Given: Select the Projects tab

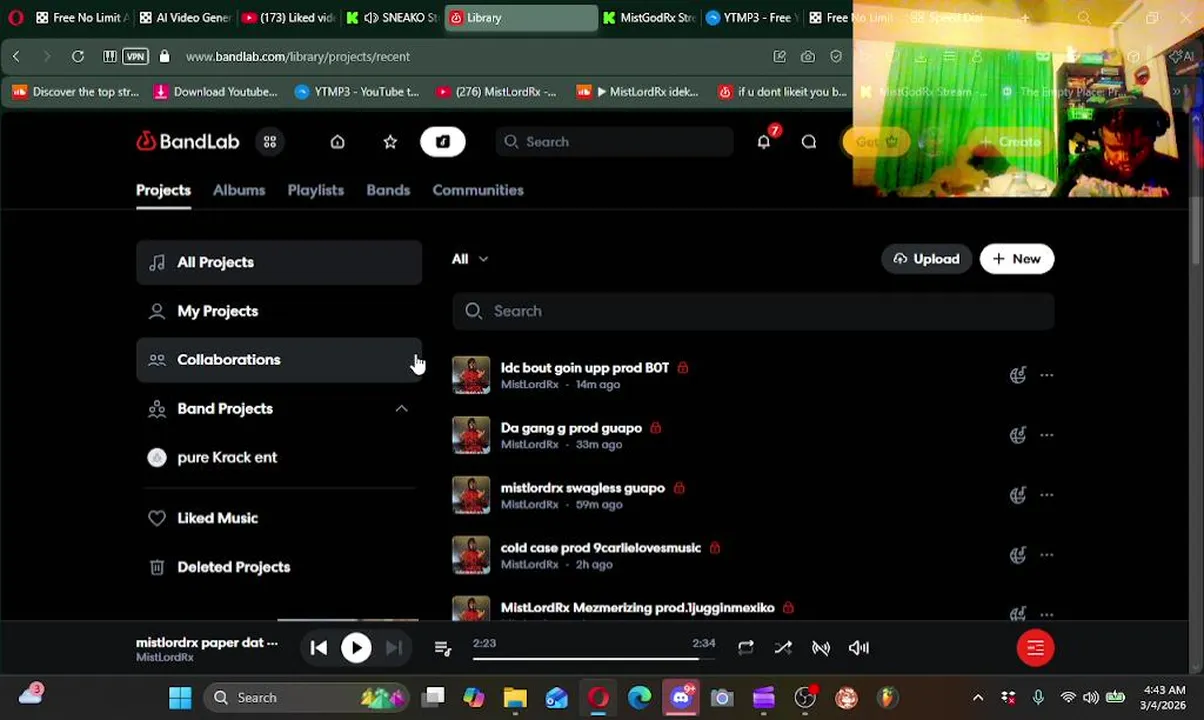Looking at the screenshot, I should click(163, 190).
